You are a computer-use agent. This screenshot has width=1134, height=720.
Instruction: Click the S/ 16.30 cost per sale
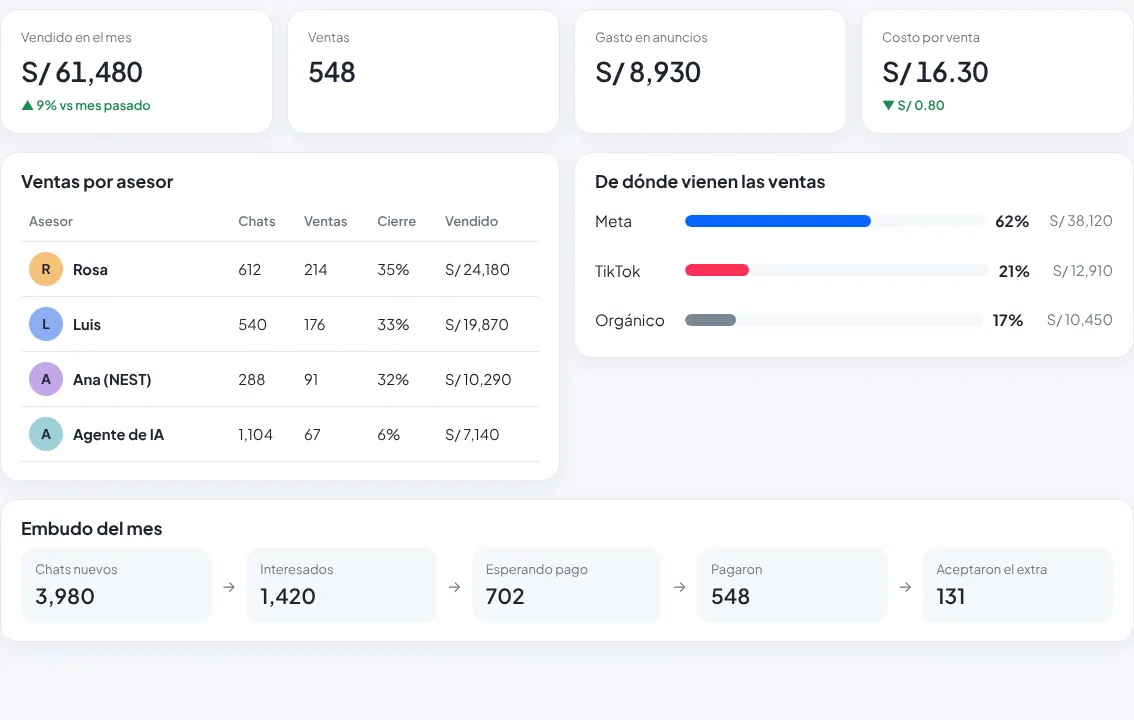[x=935, y=72]
